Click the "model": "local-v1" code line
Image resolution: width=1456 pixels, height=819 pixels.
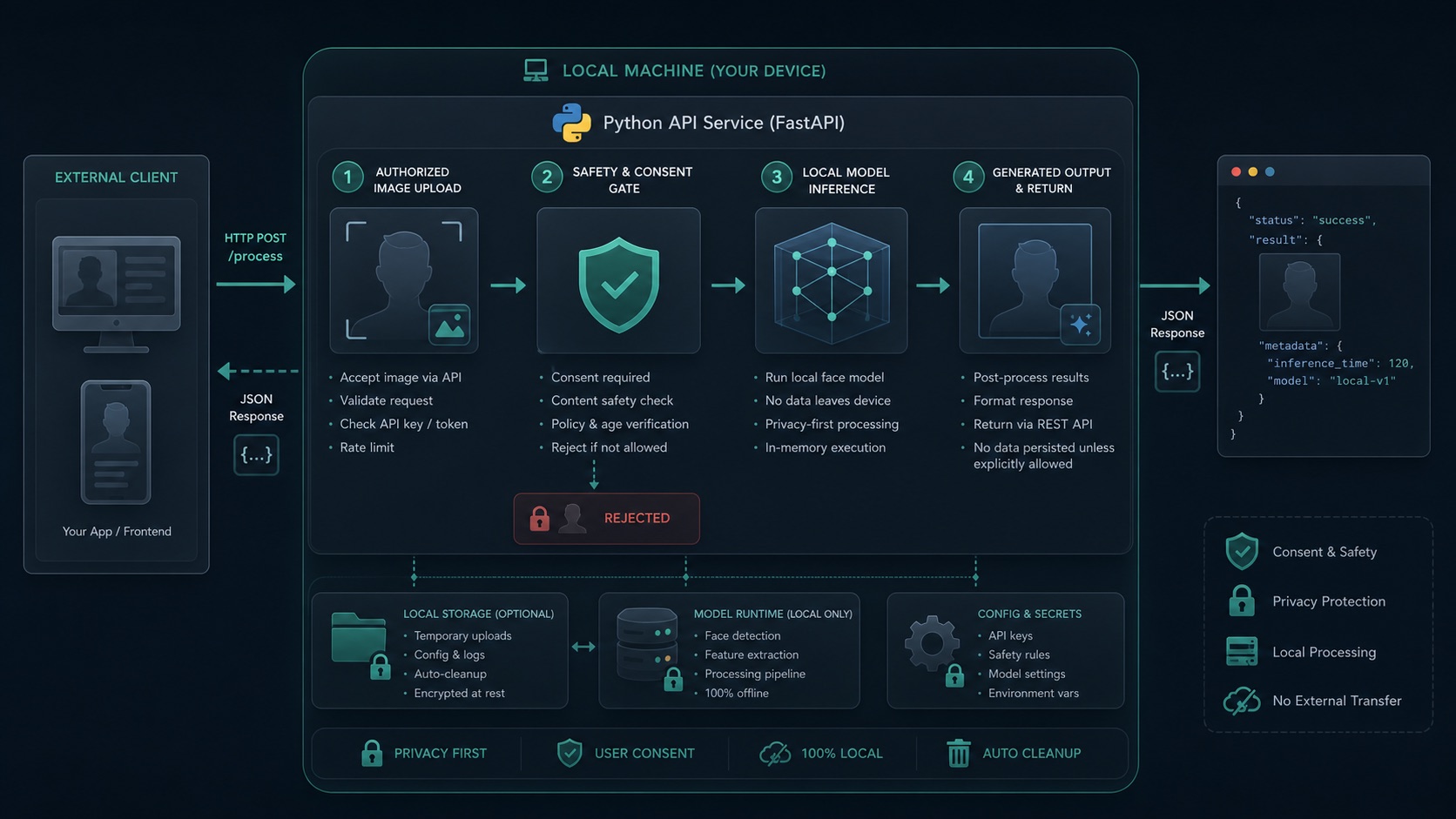1331,381
